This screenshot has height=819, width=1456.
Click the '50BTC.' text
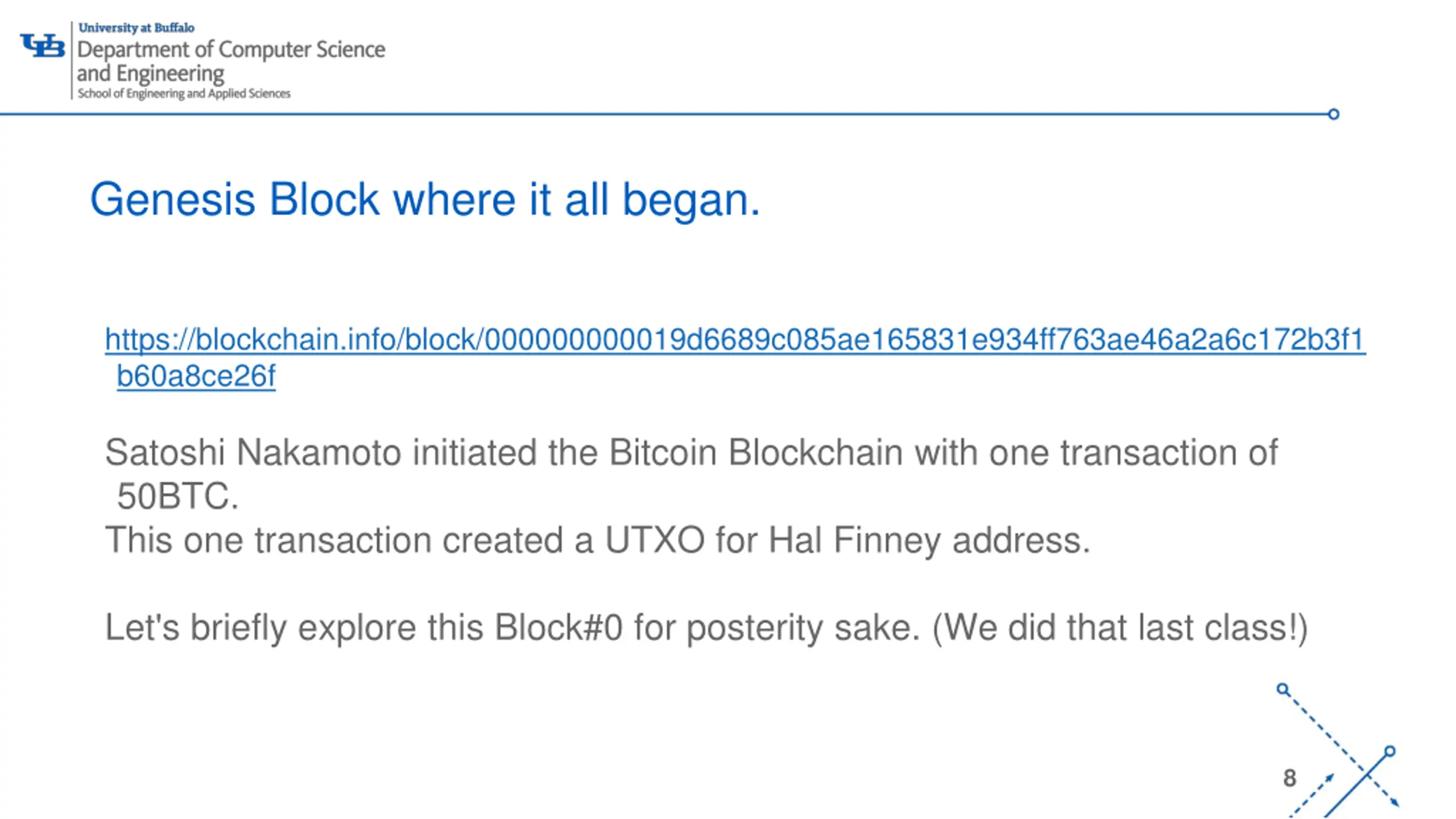click(177, 496)
